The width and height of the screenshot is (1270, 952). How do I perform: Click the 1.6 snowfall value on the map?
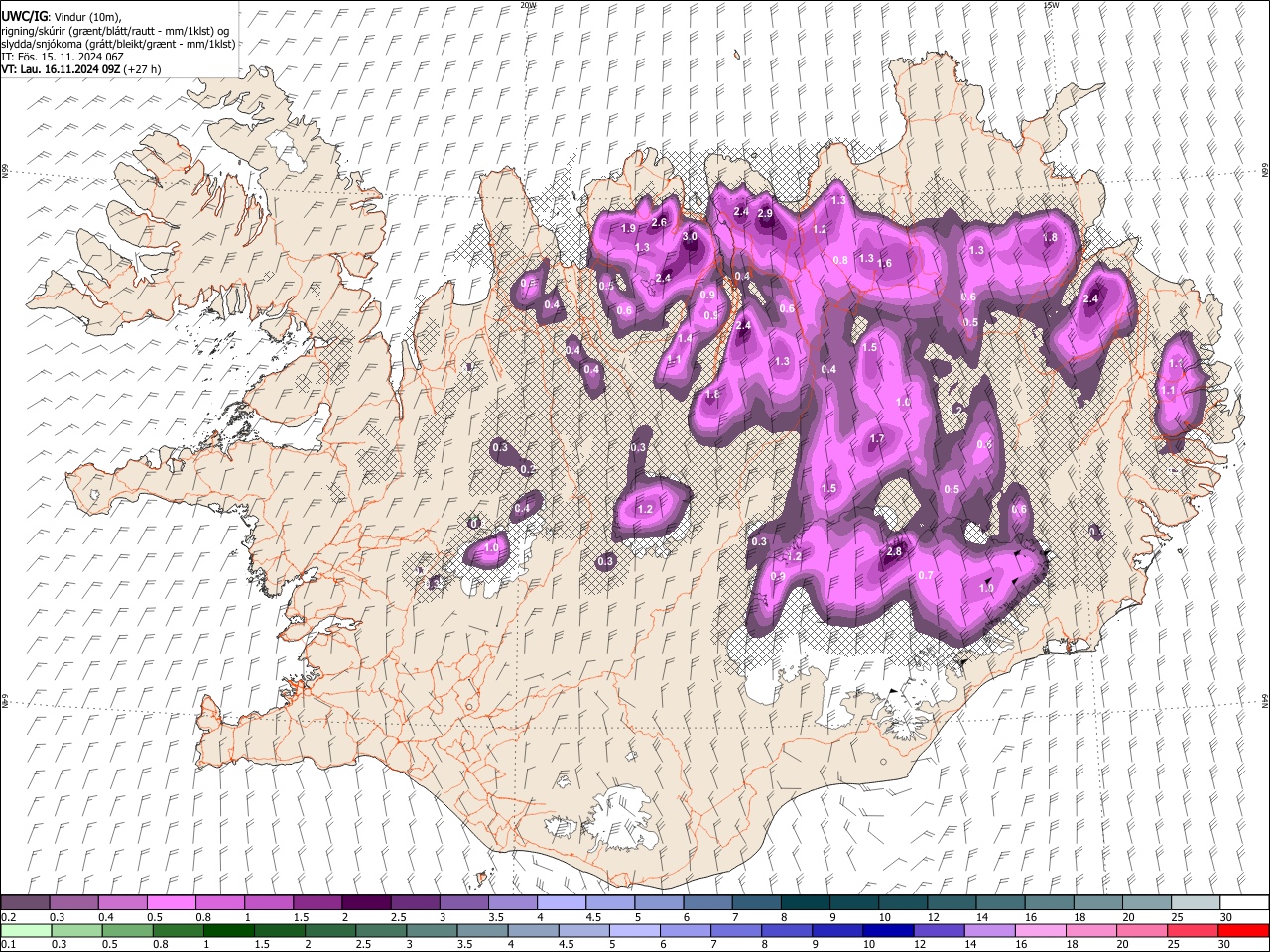[885, 263]
